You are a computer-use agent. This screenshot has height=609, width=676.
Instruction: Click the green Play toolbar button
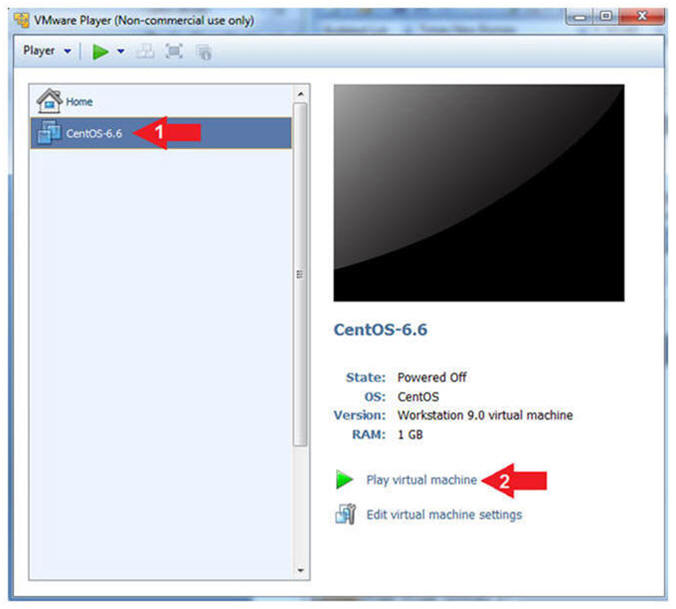coord(100,52)
